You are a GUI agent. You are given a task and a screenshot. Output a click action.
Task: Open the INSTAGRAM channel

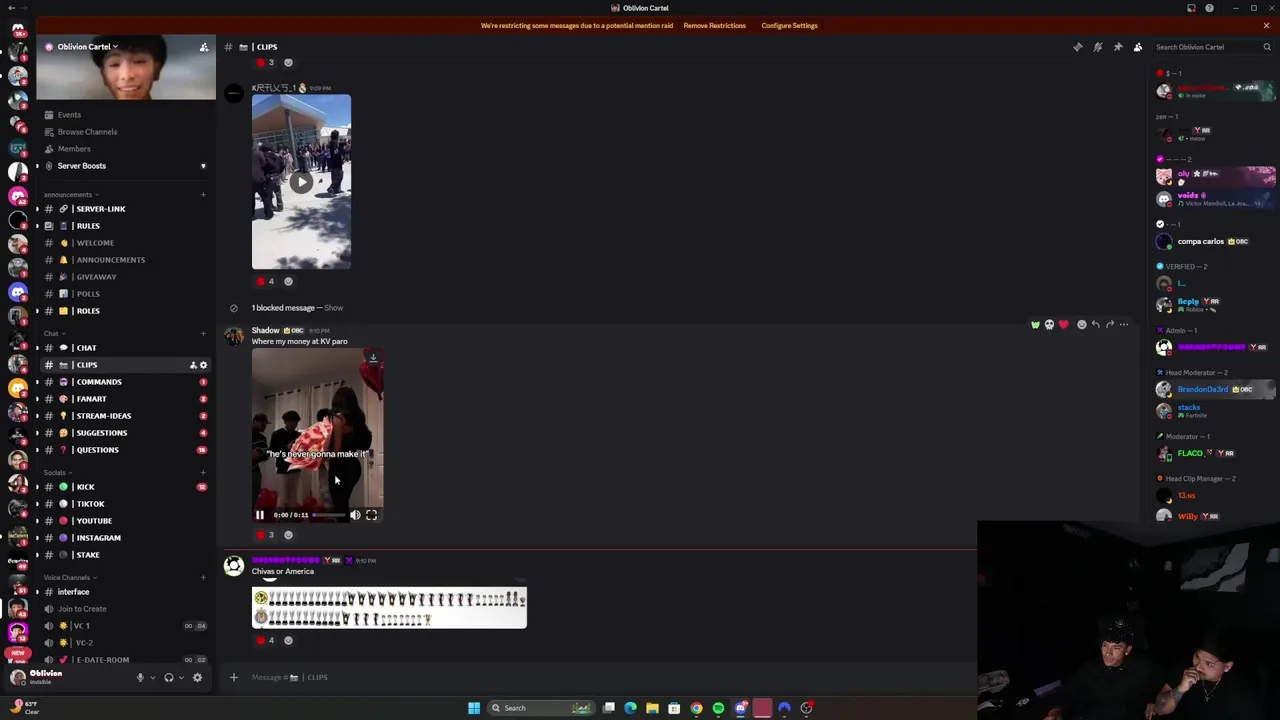tap(98, 538)
